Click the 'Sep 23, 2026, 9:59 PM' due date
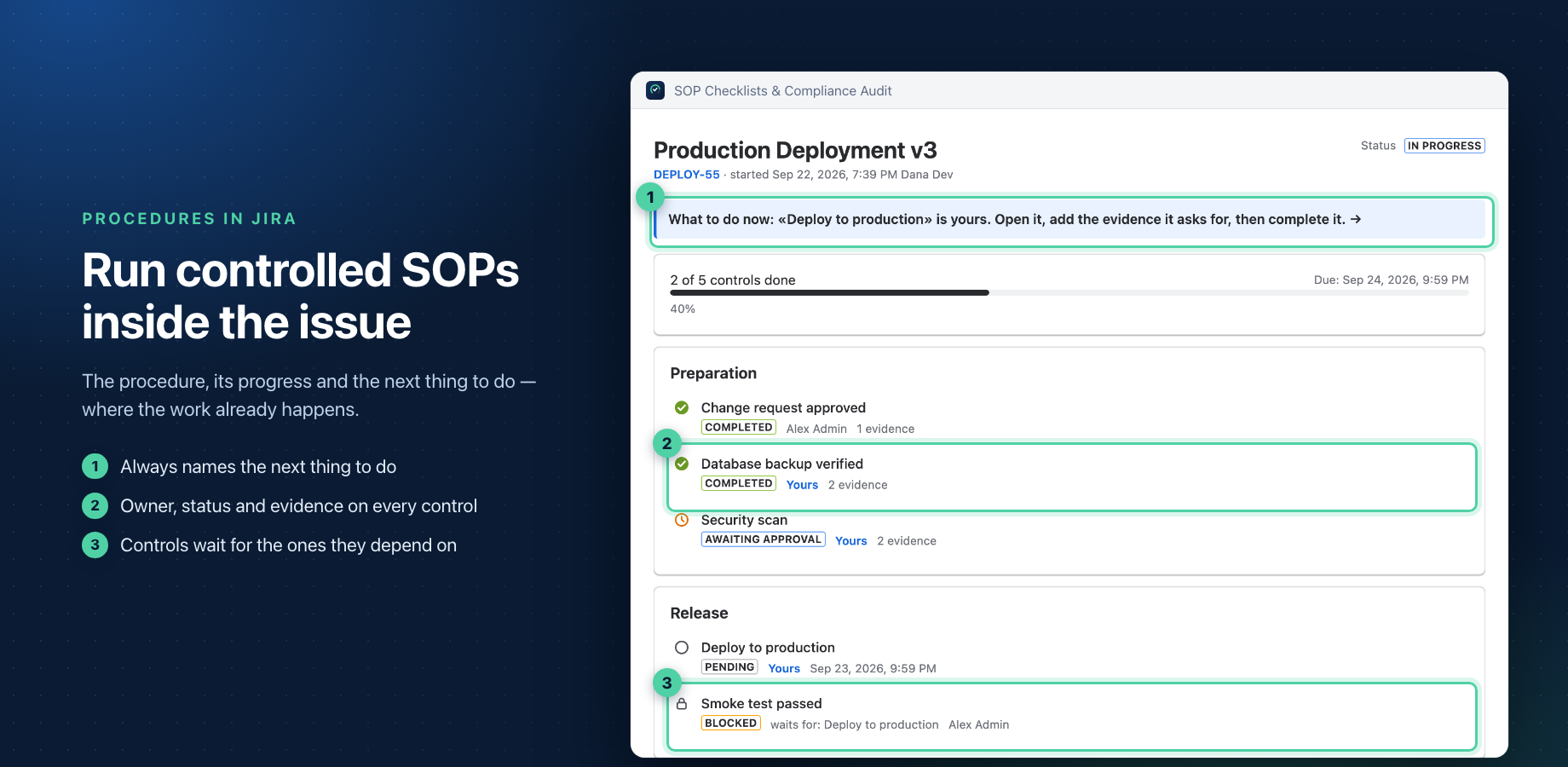Viewport: 1568px width, 767px height. pos(873,669)
